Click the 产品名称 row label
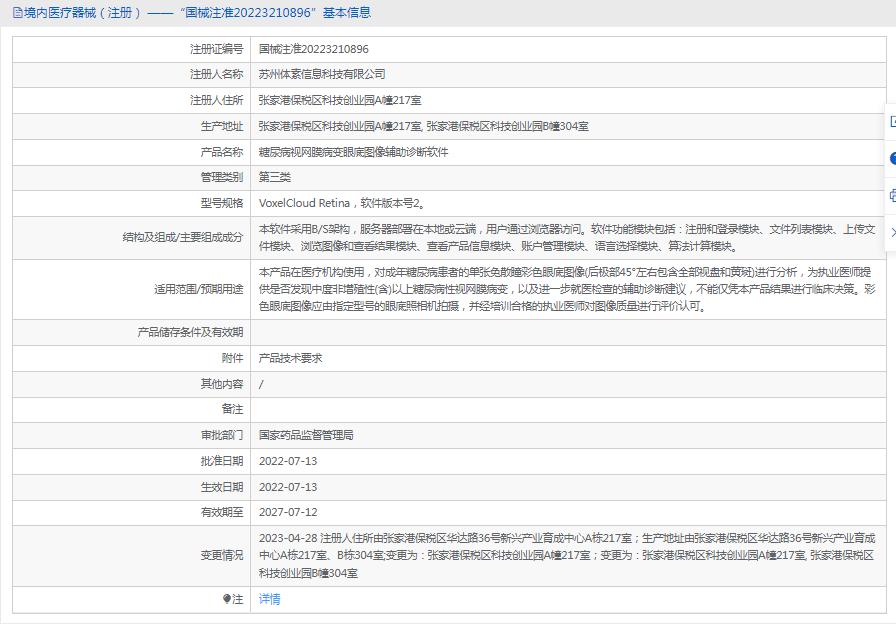 222,152
